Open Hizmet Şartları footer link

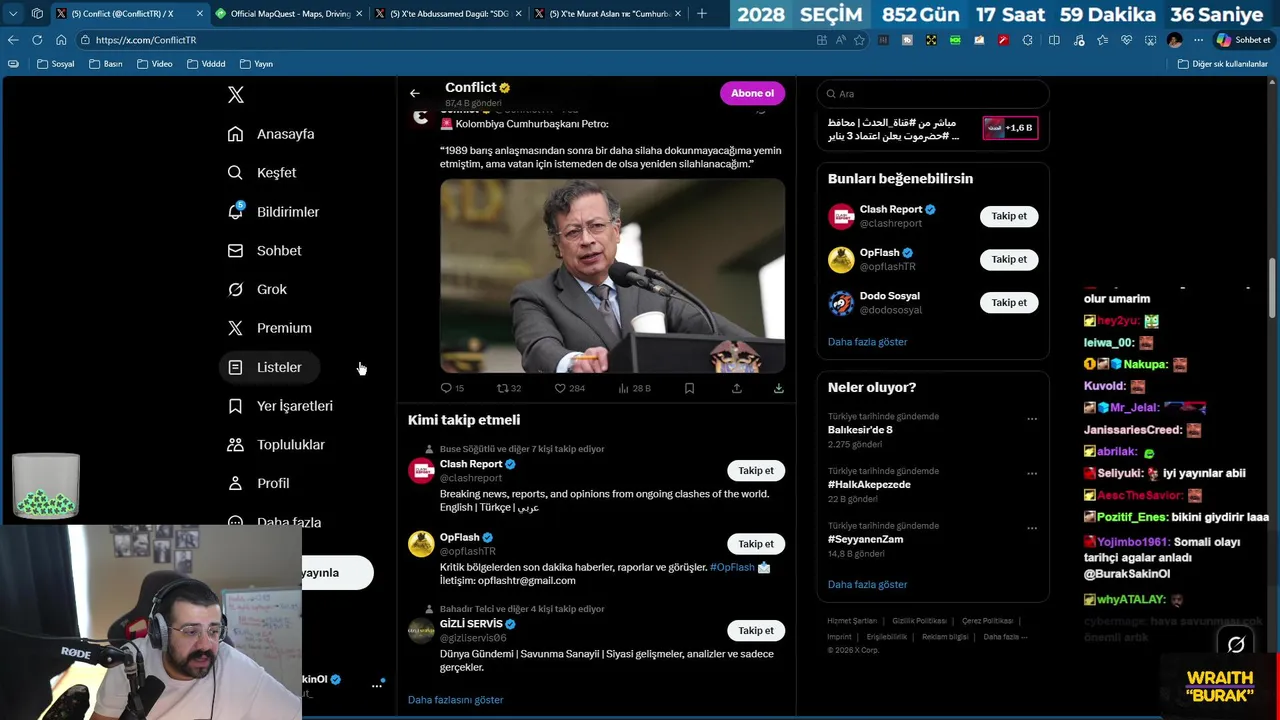coord(852,621)
